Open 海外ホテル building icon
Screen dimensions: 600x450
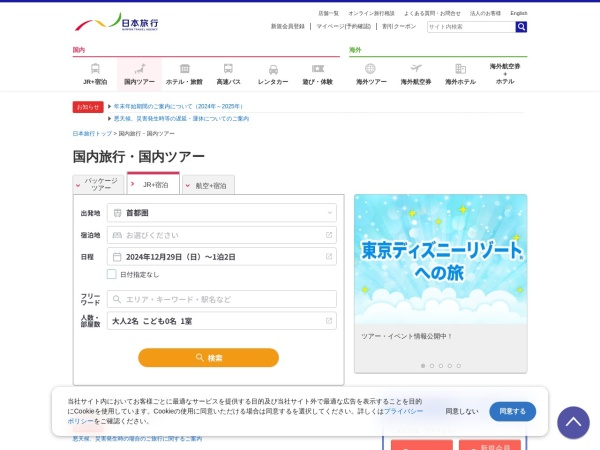point(460,69)
